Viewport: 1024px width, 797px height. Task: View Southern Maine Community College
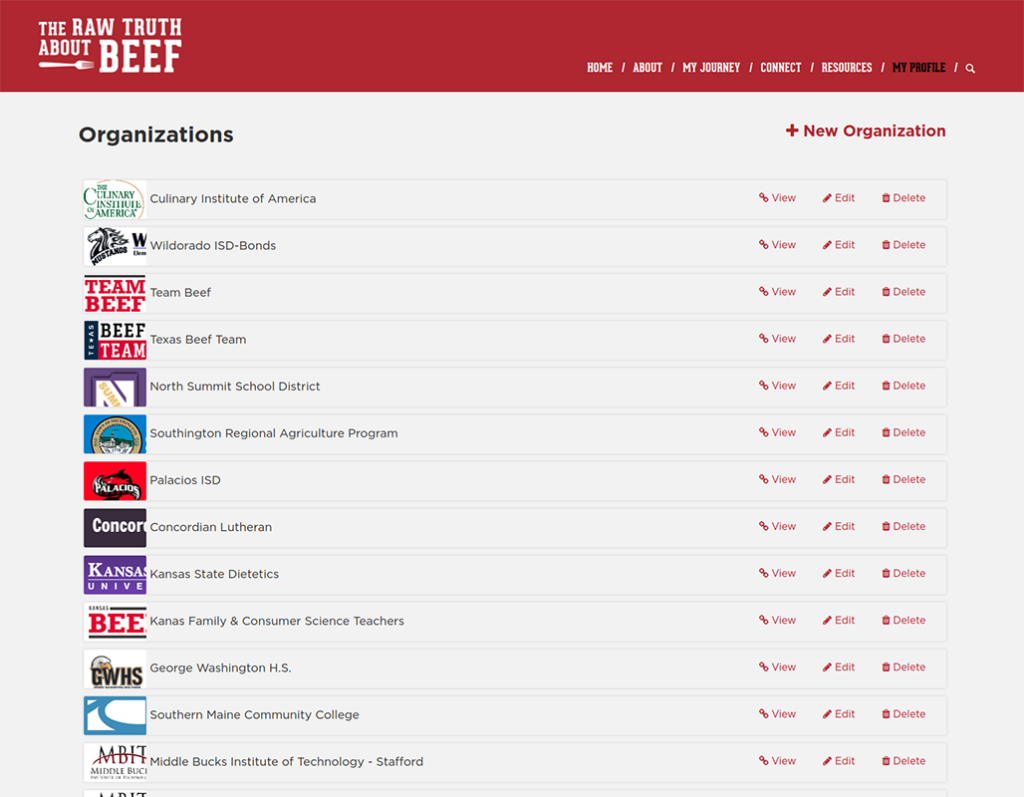(777, 715)
